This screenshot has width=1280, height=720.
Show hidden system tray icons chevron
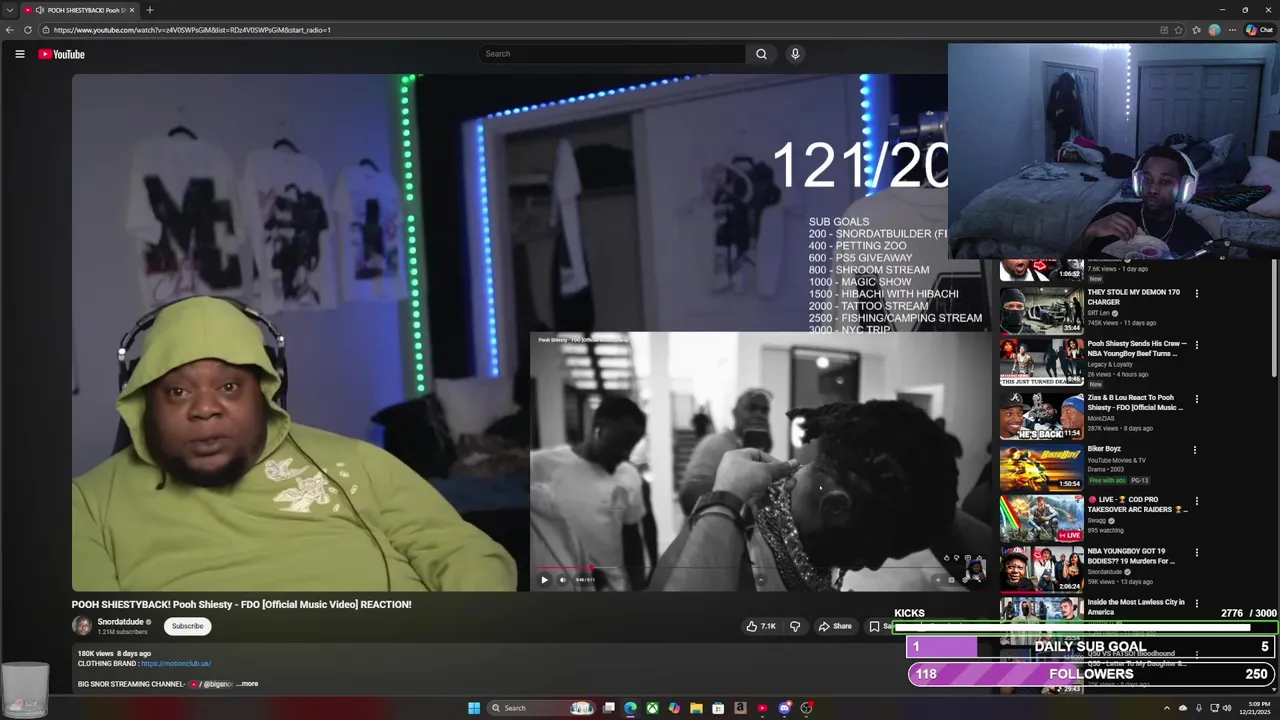click(1166, 708)
